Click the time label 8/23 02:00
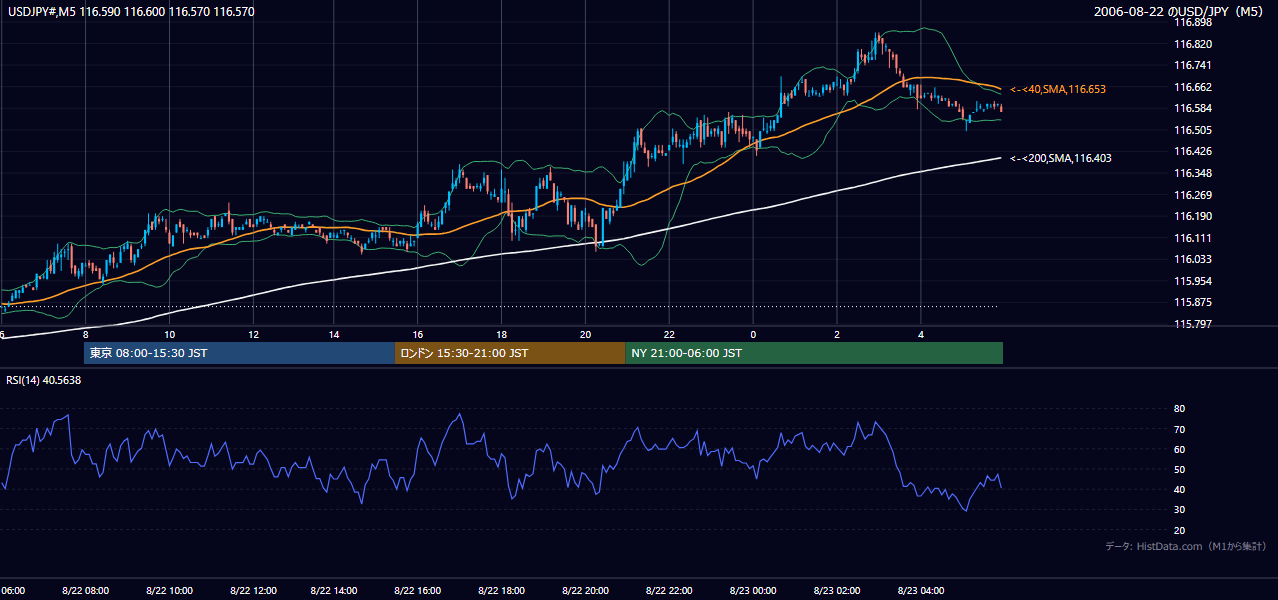 (x=836, y=590)
